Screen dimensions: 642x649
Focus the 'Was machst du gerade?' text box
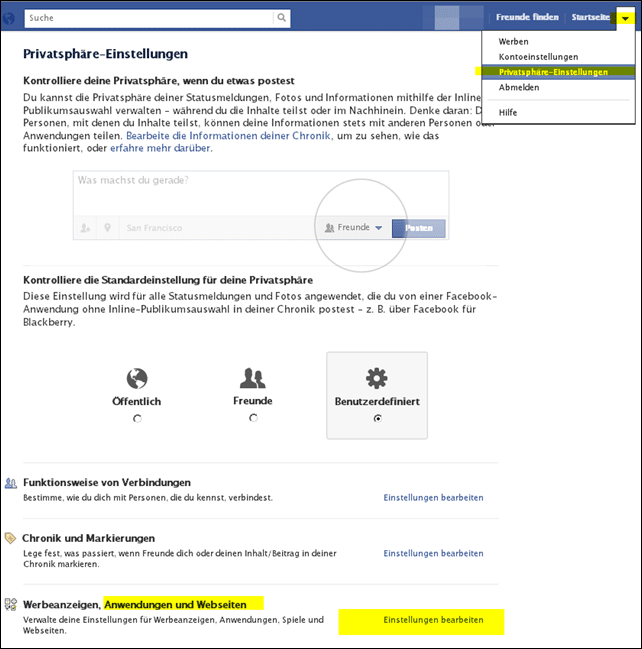[261, 193]
